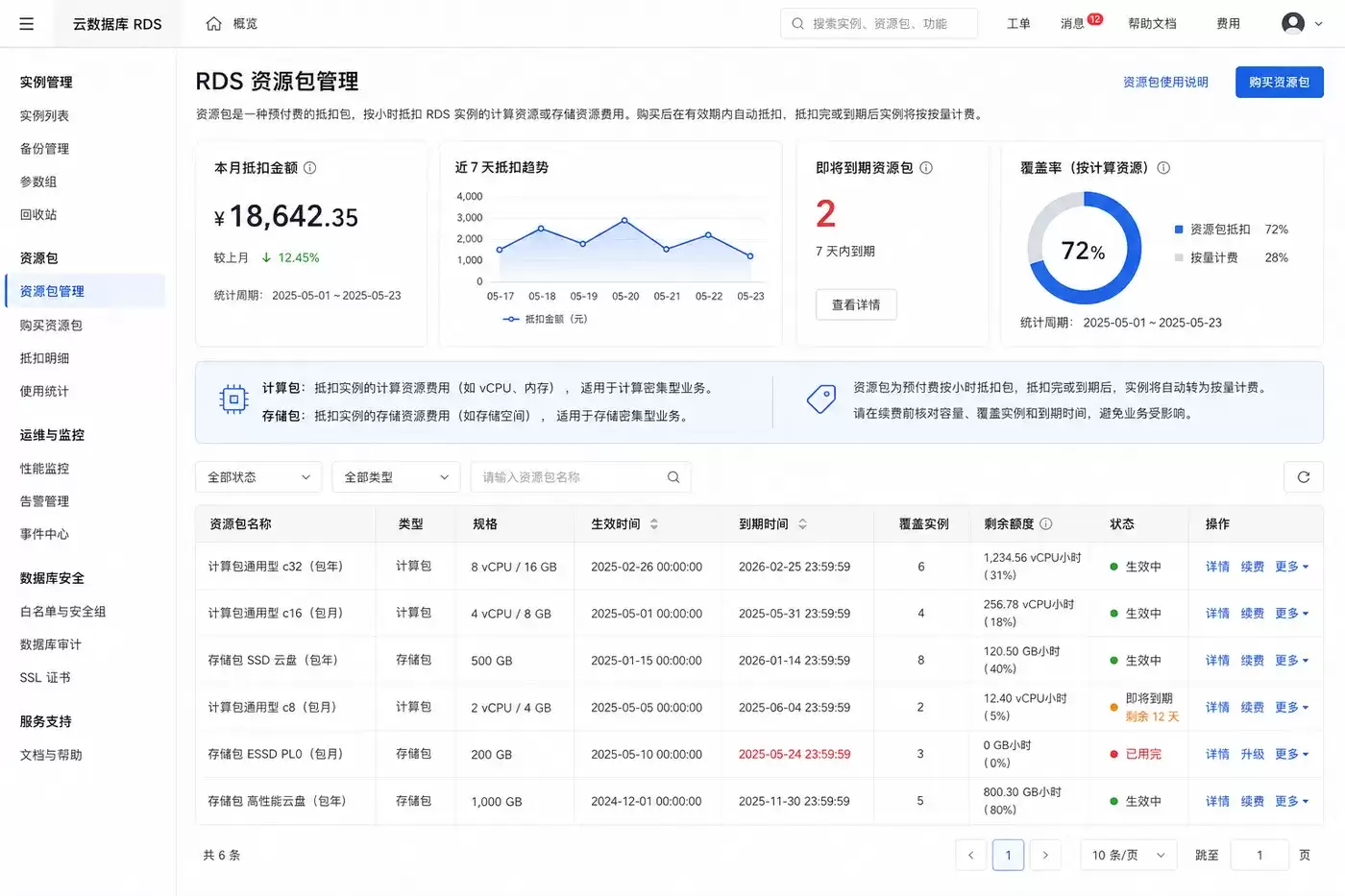Click the blue 资源包抵扣 legend swatch

pos(1179,230)
